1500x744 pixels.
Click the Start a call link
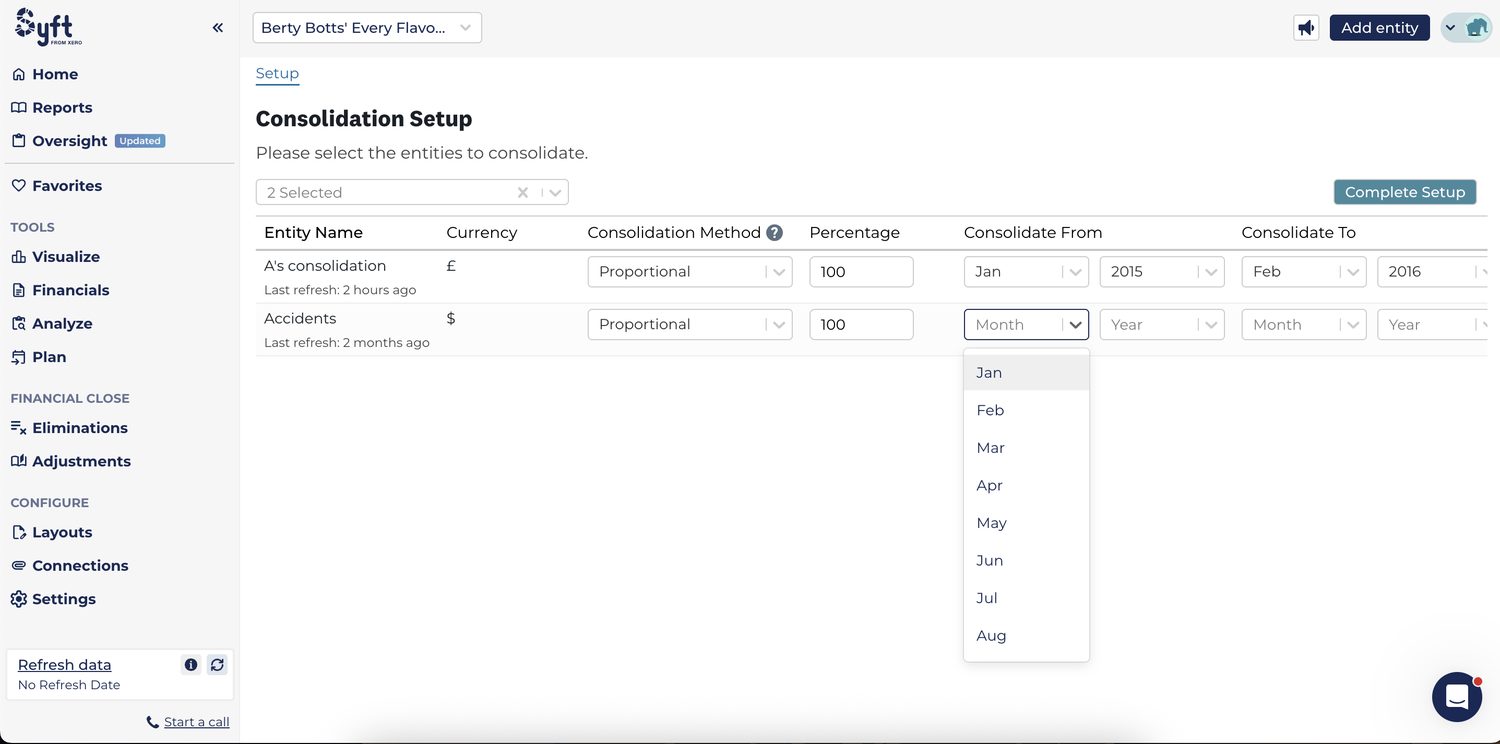click(x=197, y=722)
